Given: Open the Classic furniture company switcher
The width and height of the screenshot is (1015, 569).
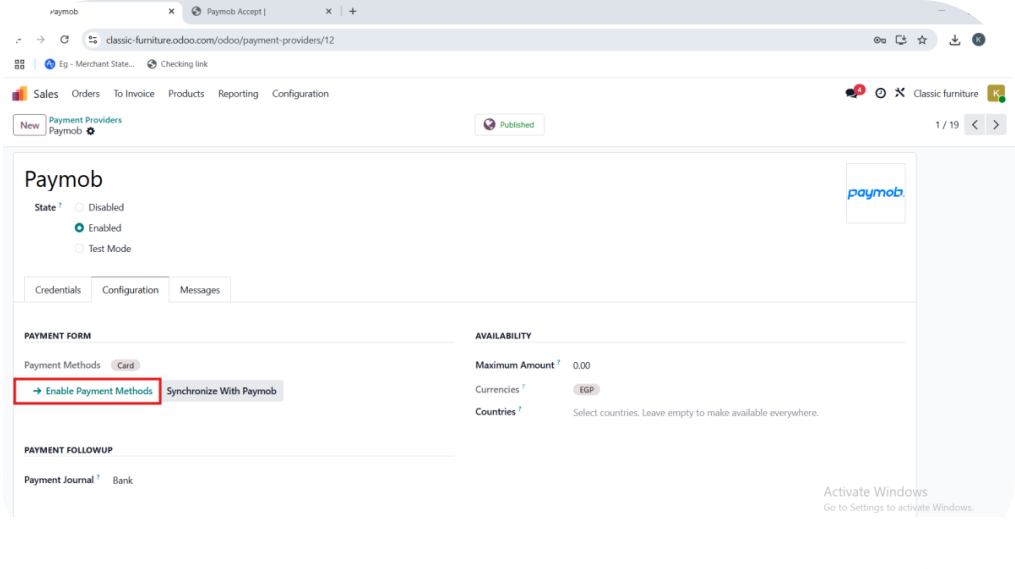Looking at the screenshot, I should [945, 94].
